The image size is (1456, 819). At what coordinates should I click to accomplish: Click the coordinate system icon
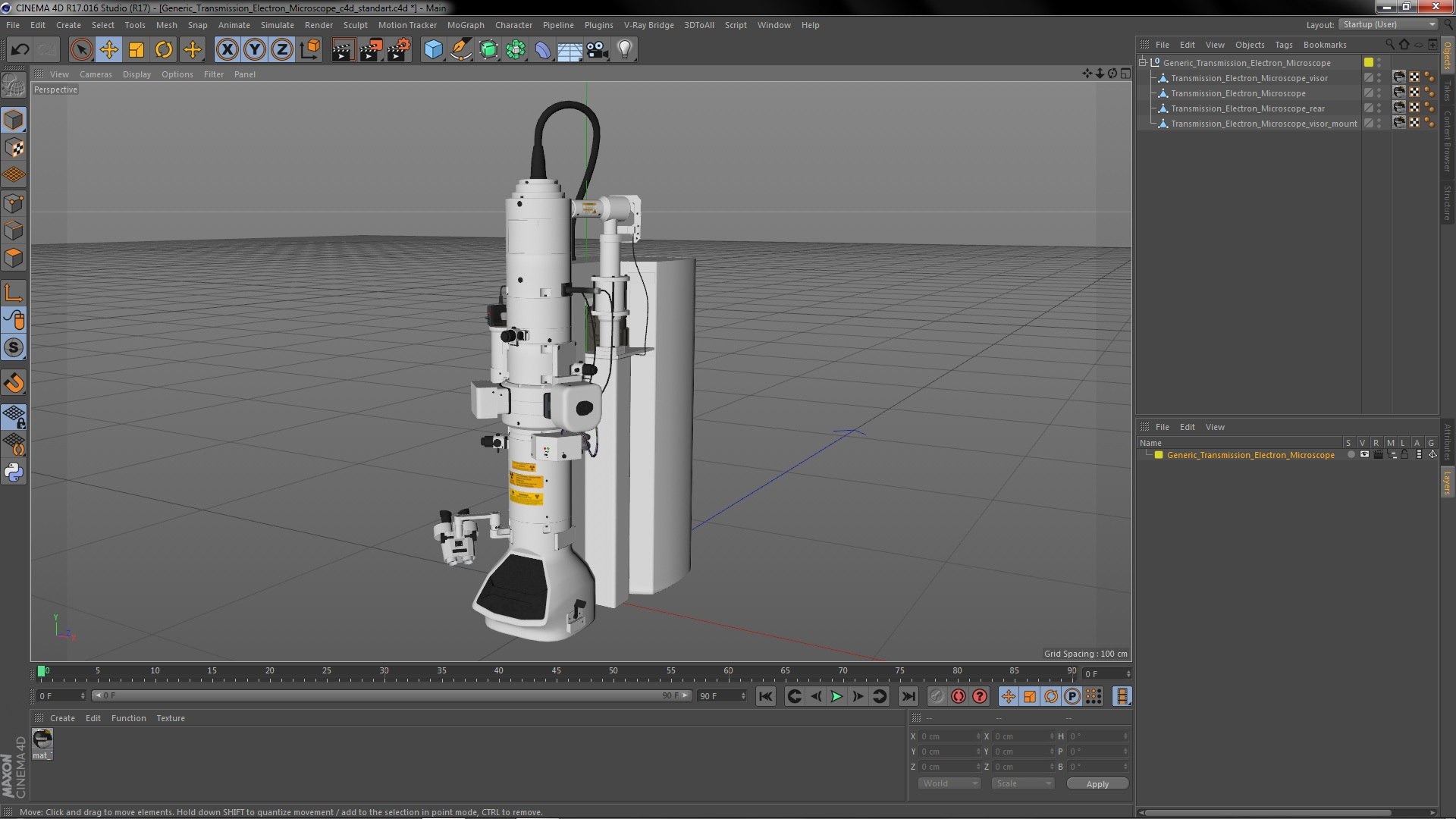310,50
